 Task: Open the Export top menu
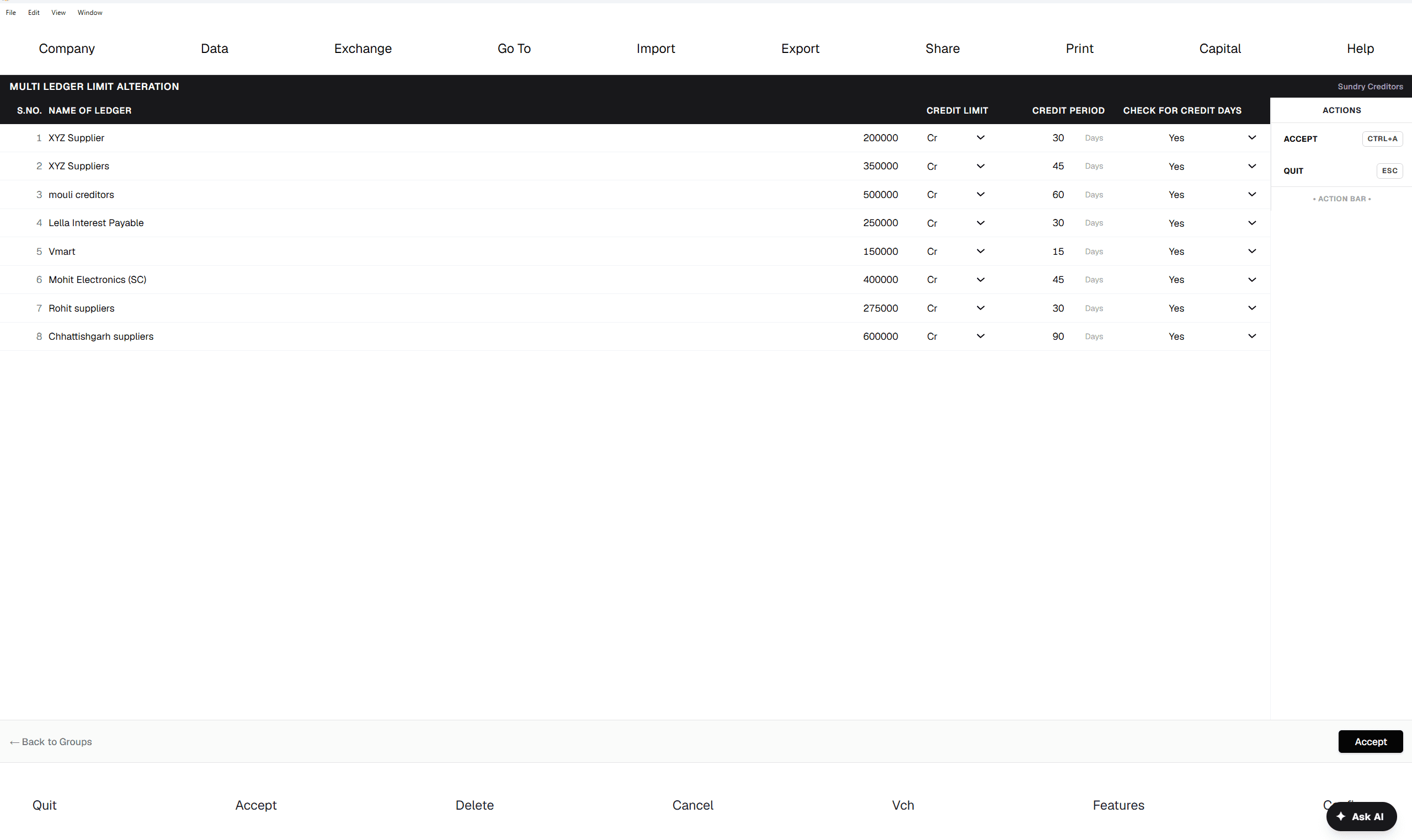pos(800,49)
